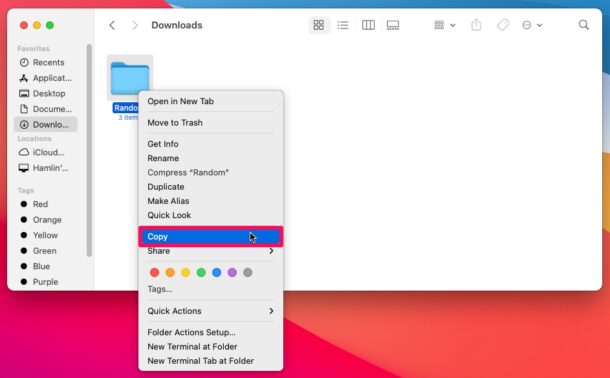
Task: Open the action (ellipsis) menu
Action: [x=532, y=25]
